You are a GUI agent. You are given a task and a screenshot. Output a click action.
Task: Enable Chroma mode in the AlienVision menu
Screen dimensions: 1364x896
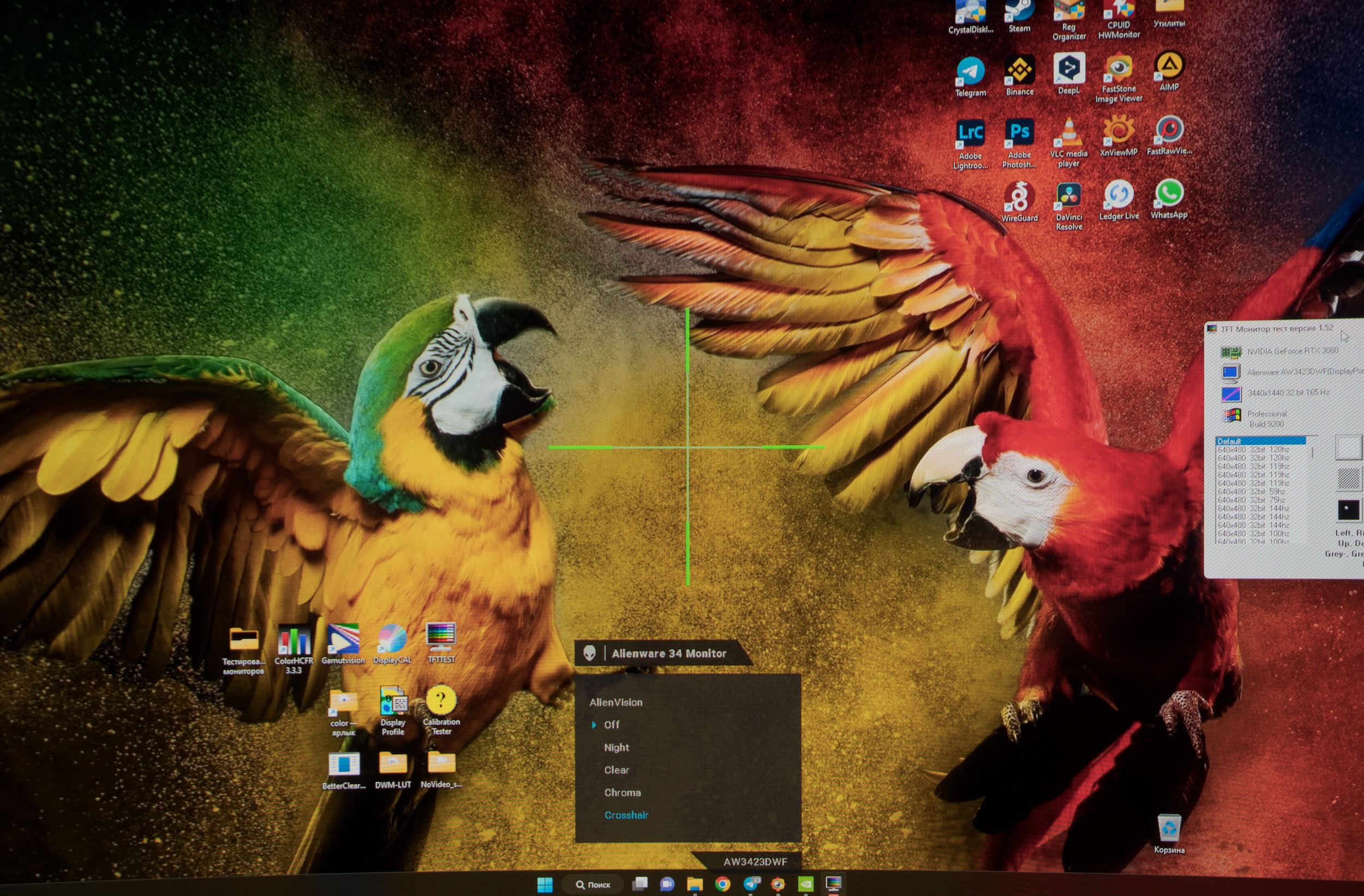point(623,793)
